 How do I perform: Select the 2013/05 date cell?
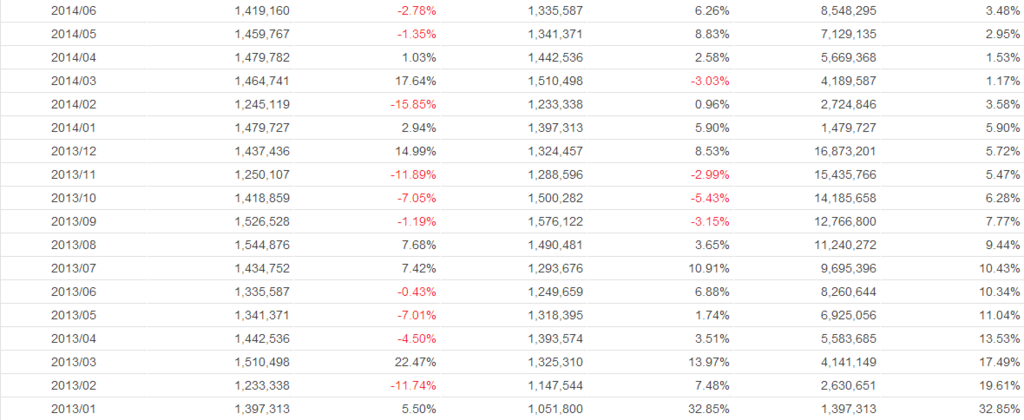coord(75,313)
